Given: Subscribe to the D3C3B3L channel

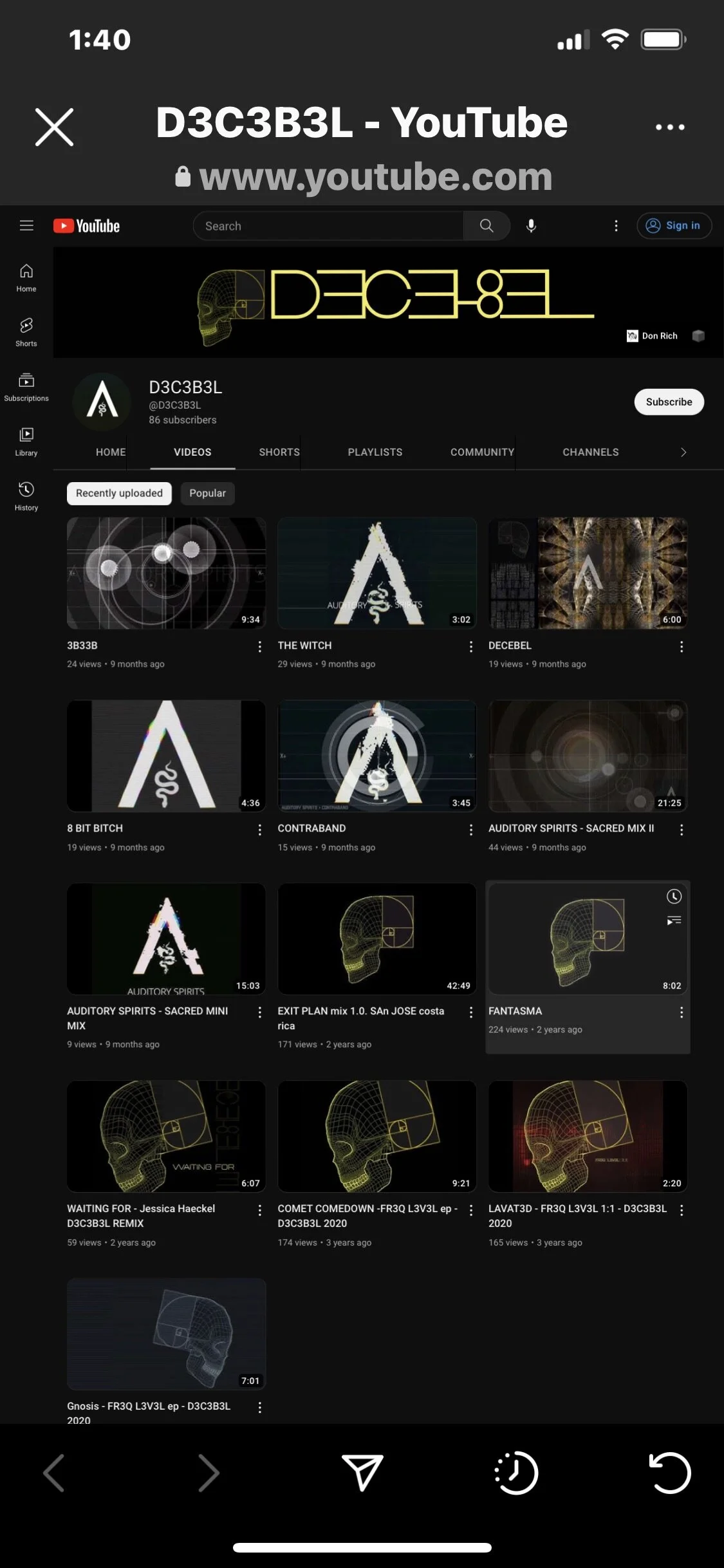Looking at the screenshot, I should click(x=669, y=402).
